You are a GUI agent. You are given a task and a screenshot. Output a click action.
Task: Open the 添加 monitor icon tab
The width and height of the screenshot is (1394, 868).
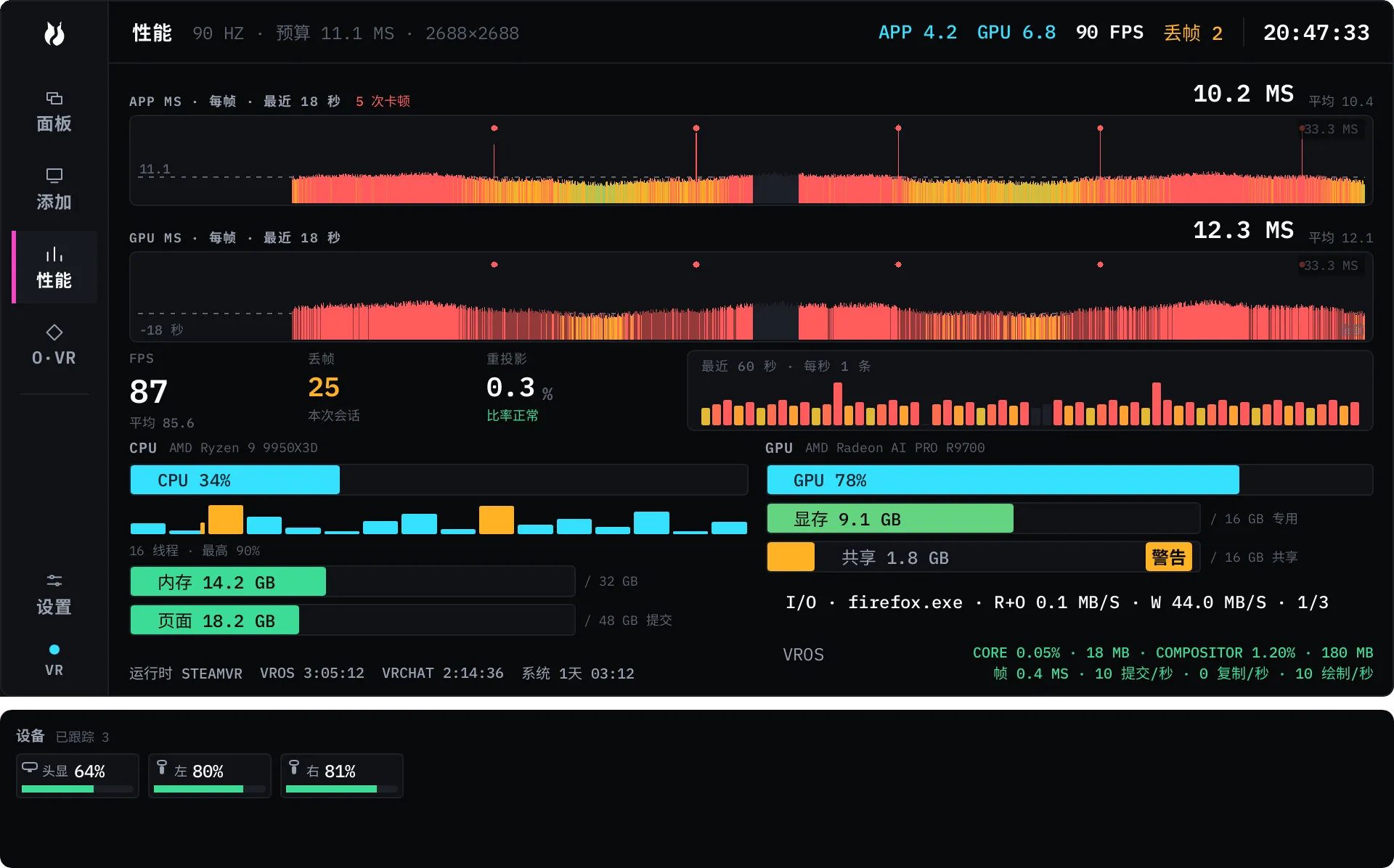pyautogui.click(x=54, y=176)
